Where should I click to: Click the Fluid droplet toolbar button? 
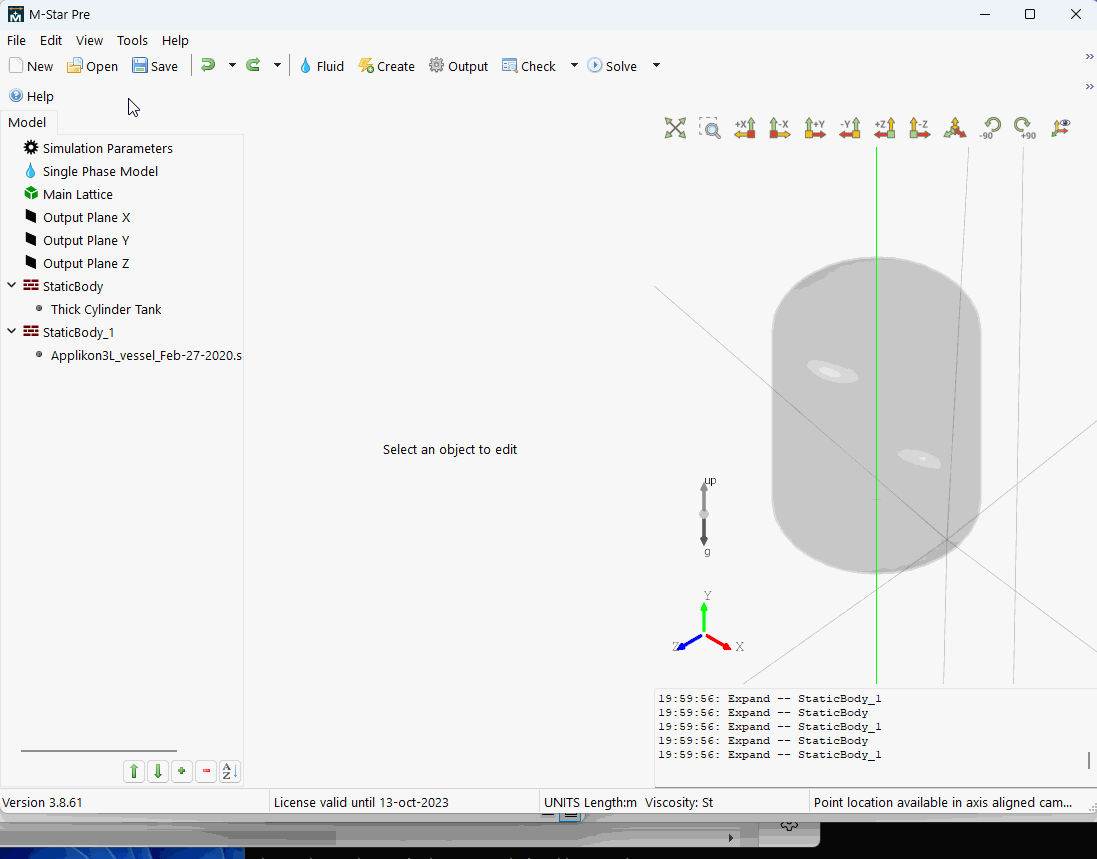point(322,66)
